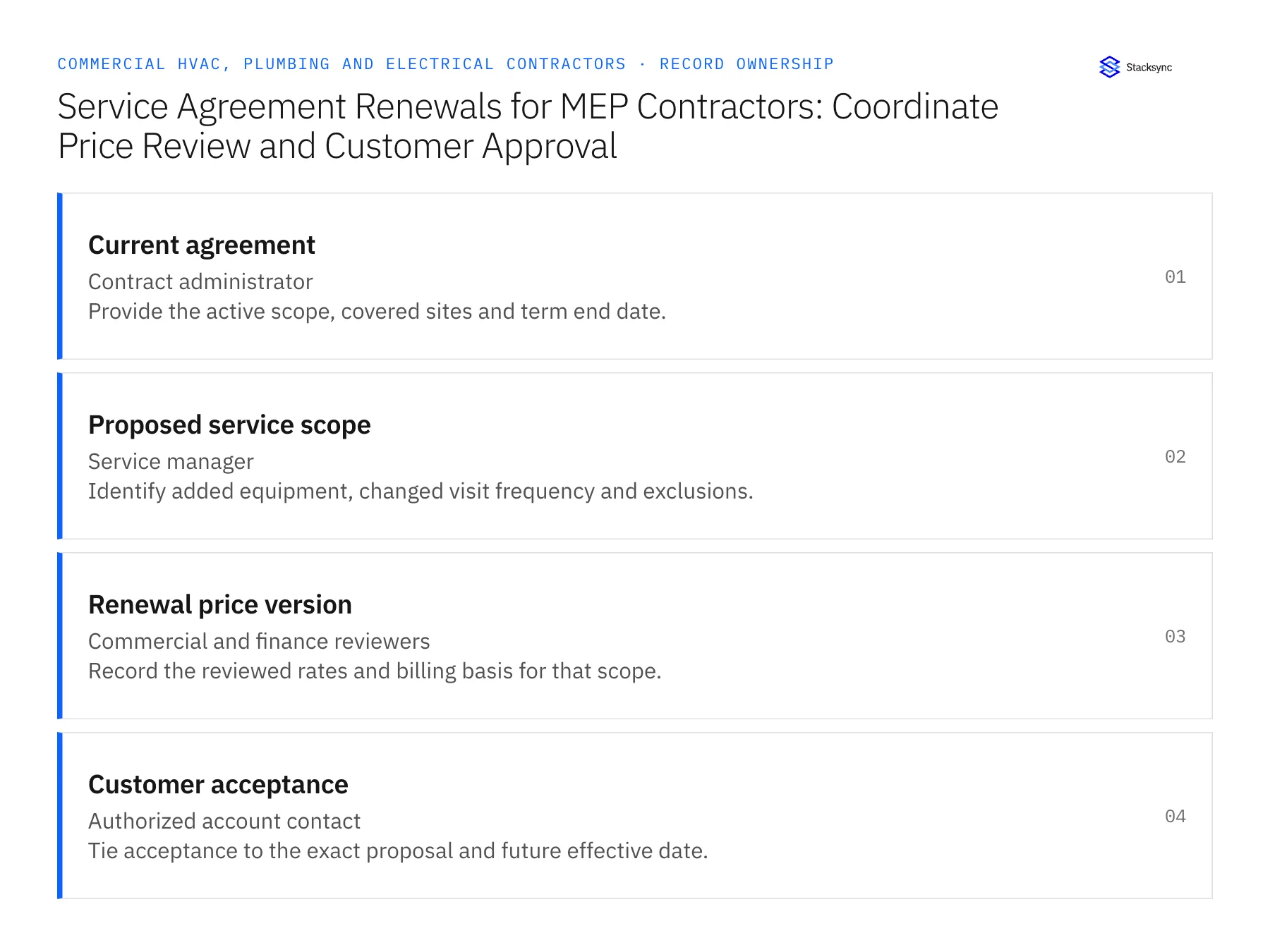Click the step number 03

(1175, 636)
